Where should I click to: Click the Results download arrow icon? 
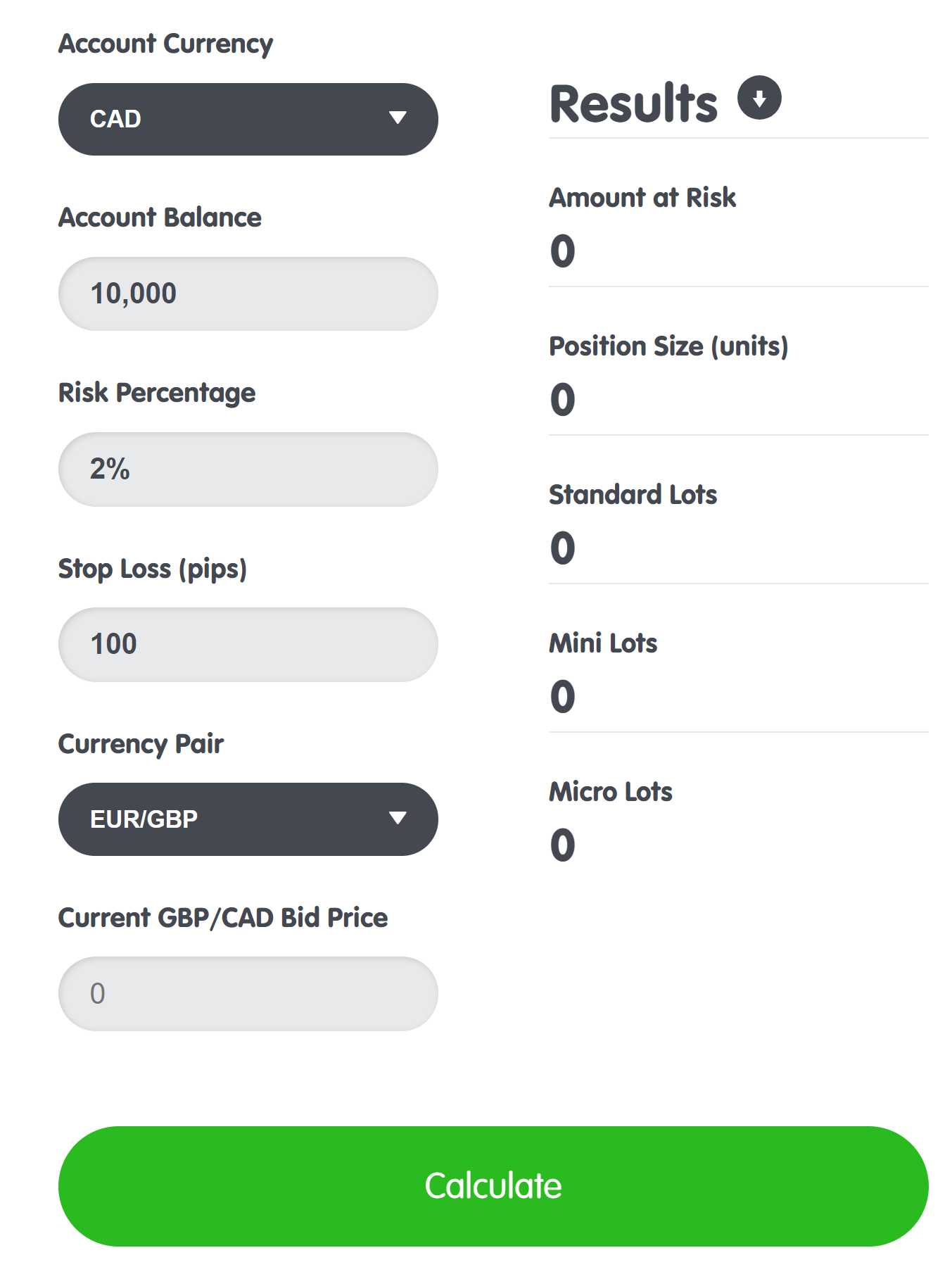(x=760, y=101)
